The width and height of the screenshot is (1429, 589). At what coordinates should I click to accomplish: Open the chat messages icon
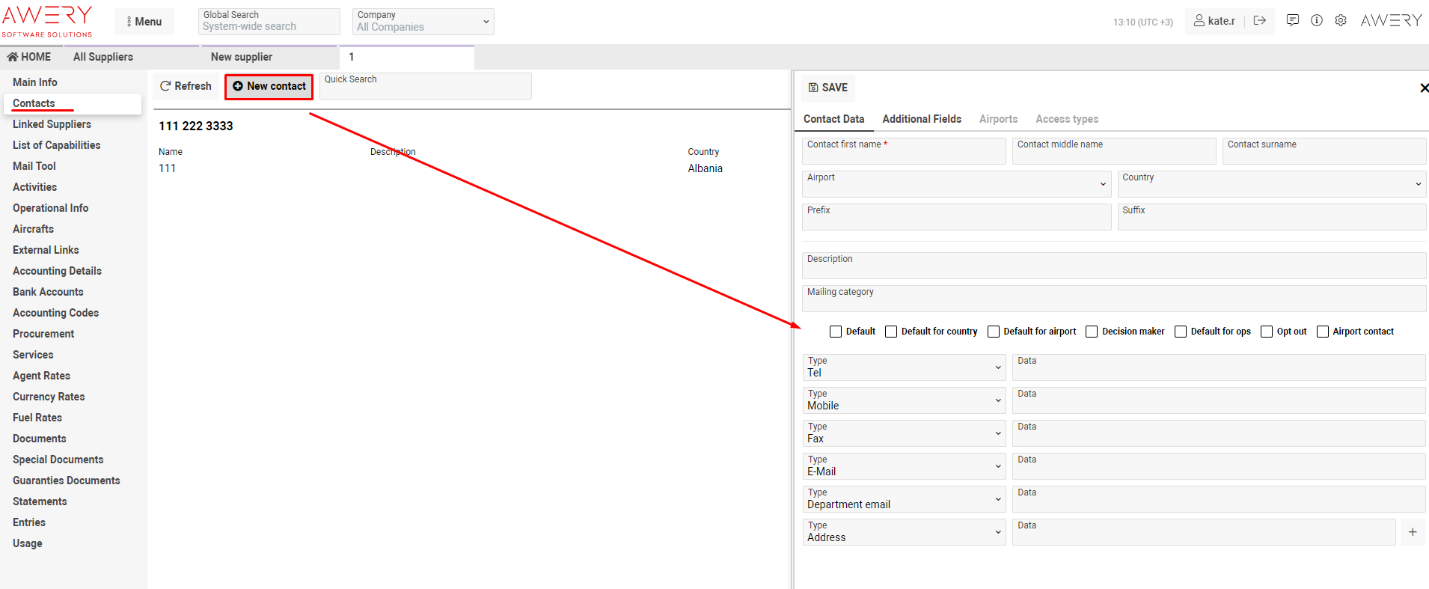tap(1293, 20)
